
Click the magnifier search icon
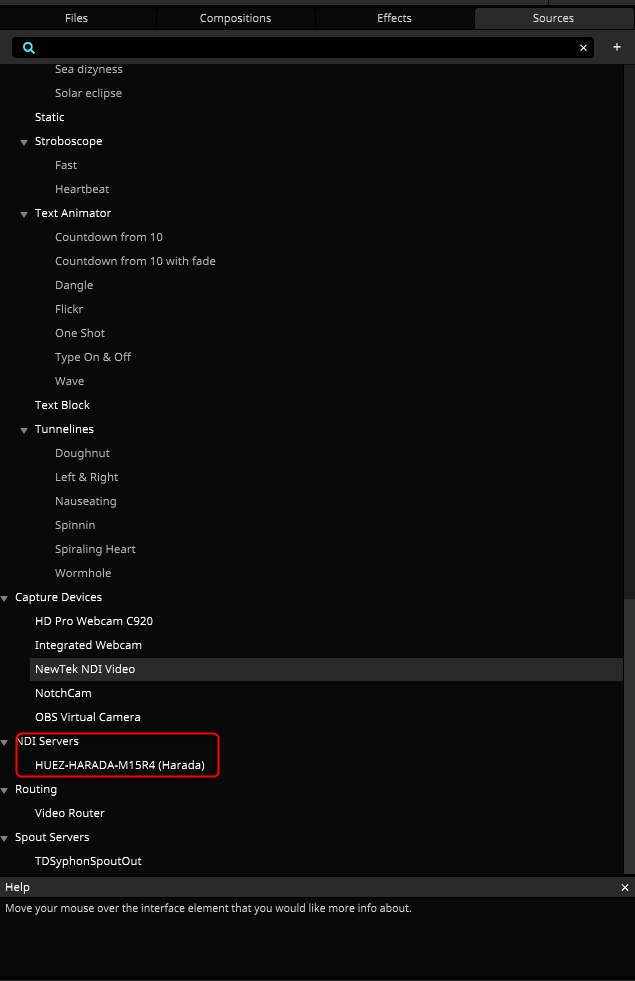tap(29, 47)
